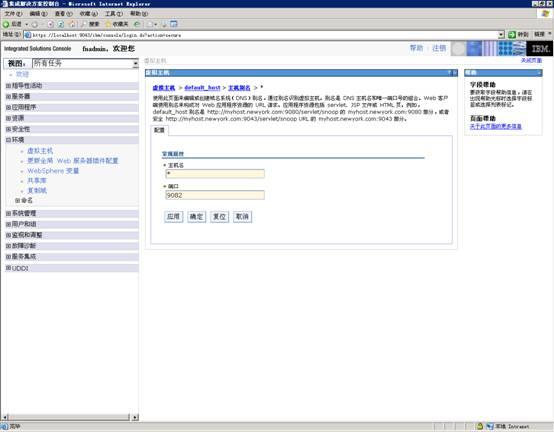Expand the 系统管理 tree node

[8, 213]
